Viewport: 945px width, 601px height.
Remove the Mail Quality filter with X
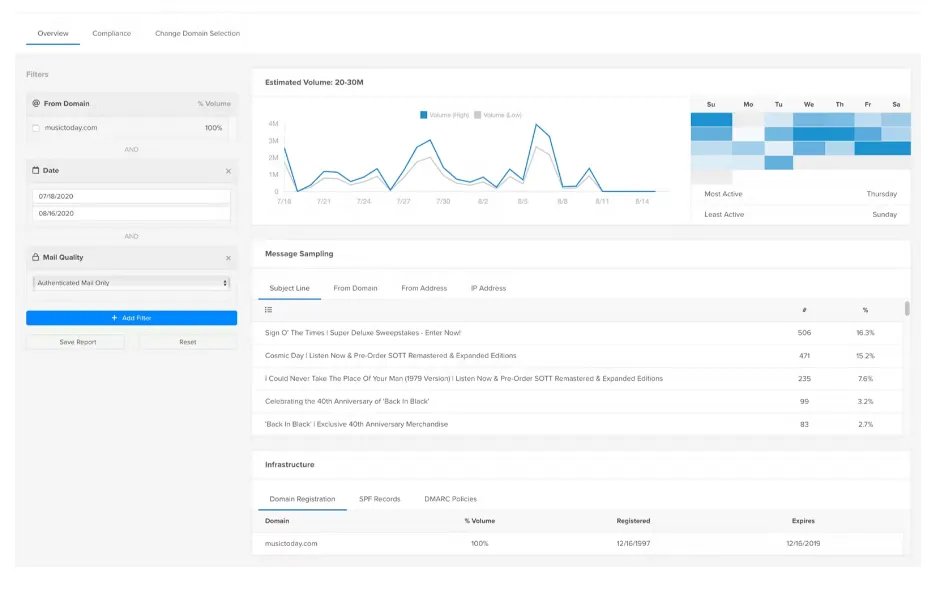click(228, 258)
